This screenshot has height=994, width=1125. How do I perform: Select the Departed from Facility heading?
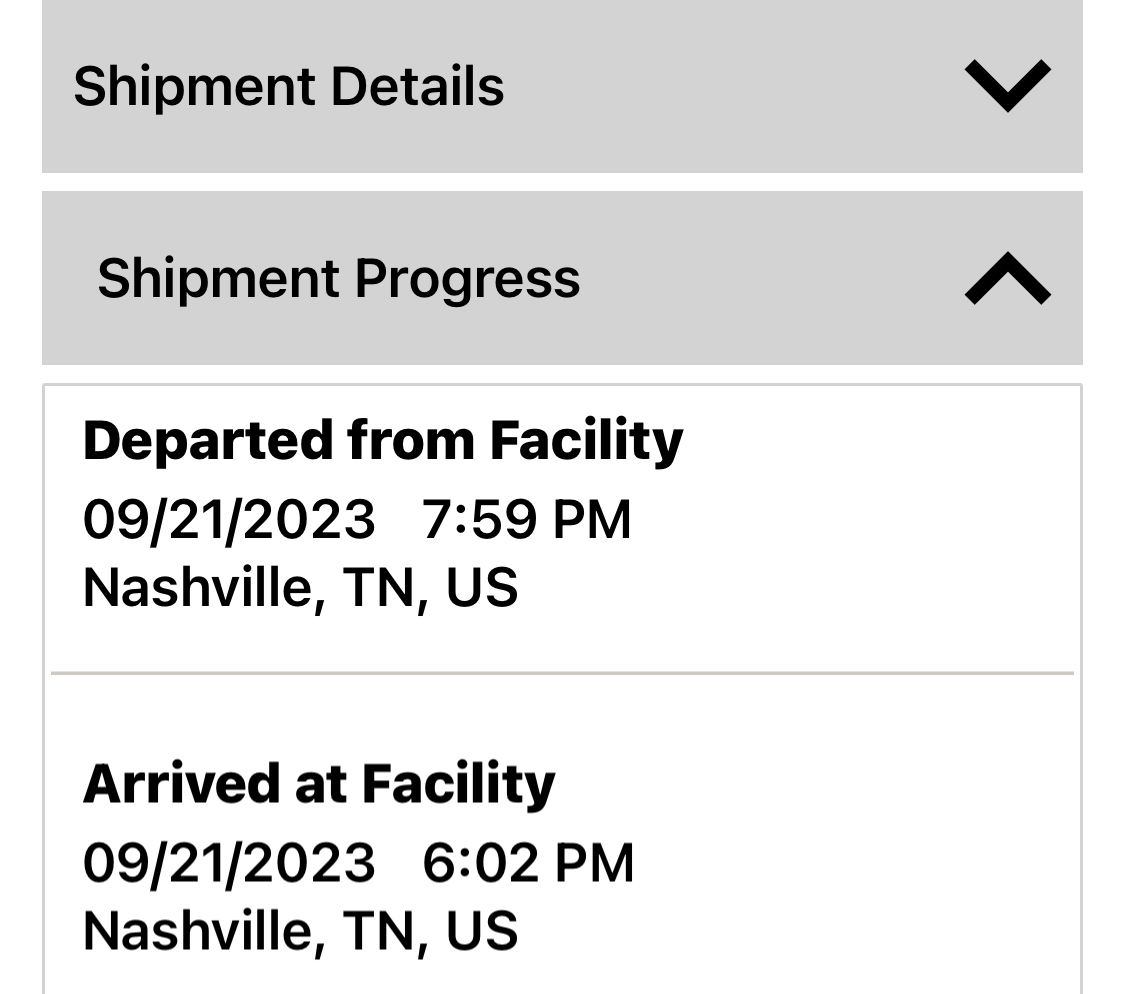click(383, 440)
